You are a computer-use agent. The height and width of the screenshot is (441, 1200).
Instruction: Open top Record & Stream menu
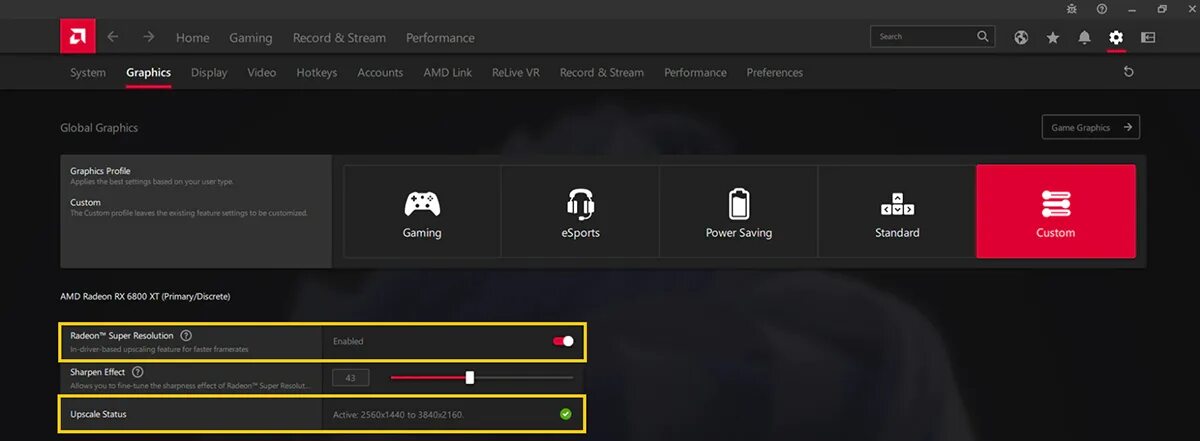339,38
